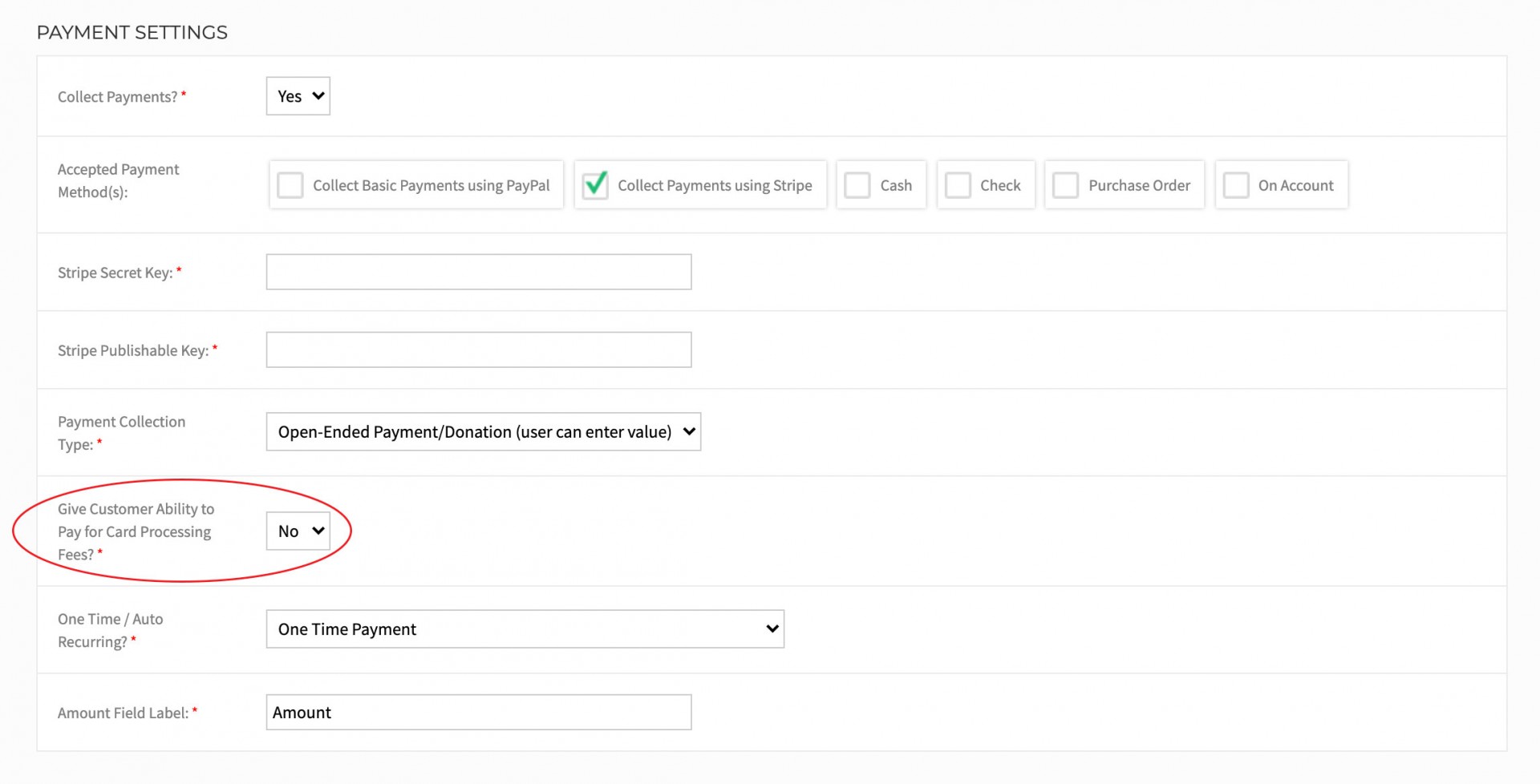Viewport: 1540px width, 784px height.
Task: Click the Amount Field Label text box
Action: tap(479, 712)
